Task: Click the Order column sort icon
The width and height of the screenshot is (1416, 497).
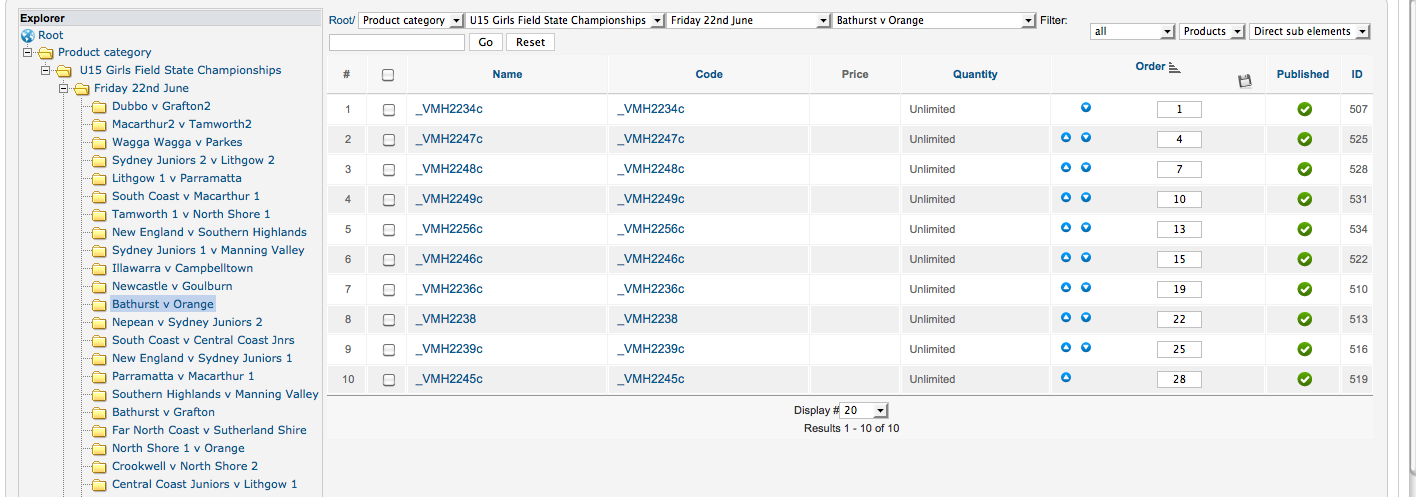Action: coord(1175,67)
